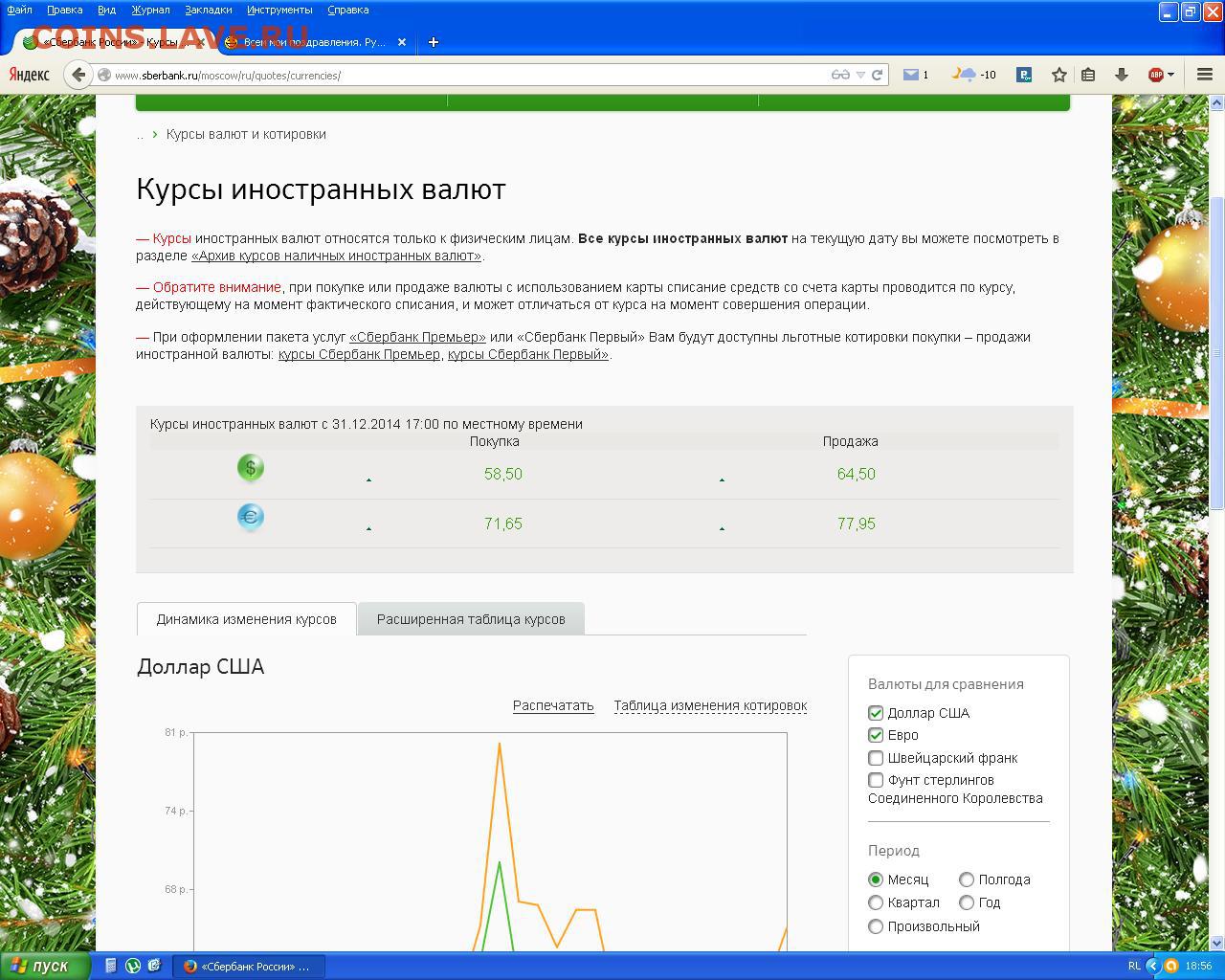Enable the Фунт стерлингов checkbox

coord(876,780)
